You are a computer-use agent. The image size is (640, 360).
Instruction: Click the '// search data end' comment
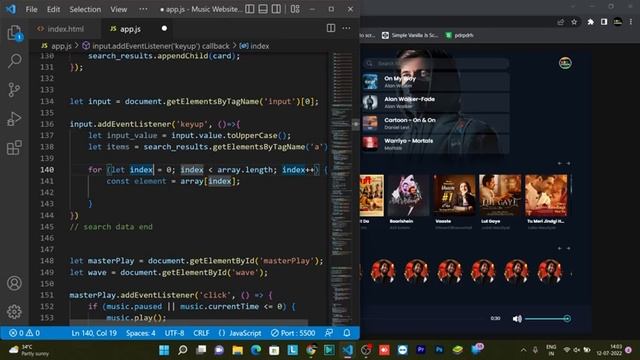pyautogui.click(x=111, y=227)
